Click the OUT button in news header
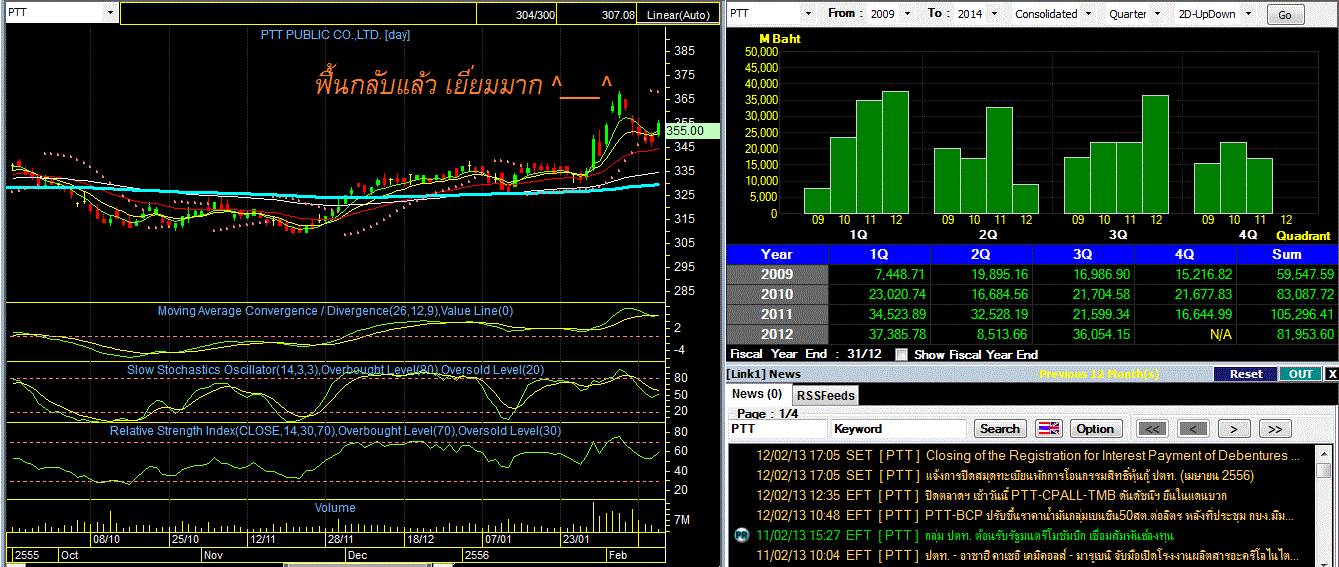Image resolution: width=1339 pixels, height=567 pixels. [1300, 374]
